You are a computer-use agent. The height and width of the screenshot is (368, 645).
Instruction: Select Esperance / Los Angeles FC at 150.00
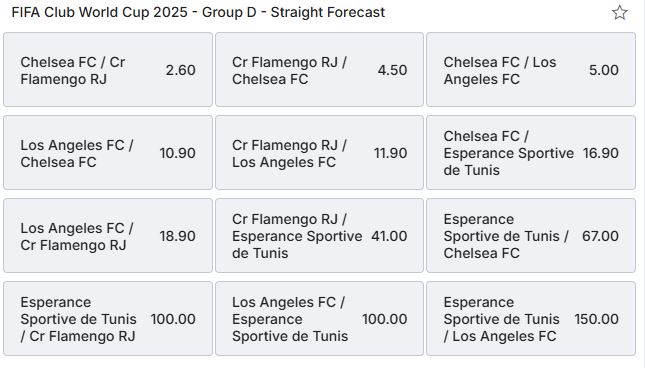531,319
